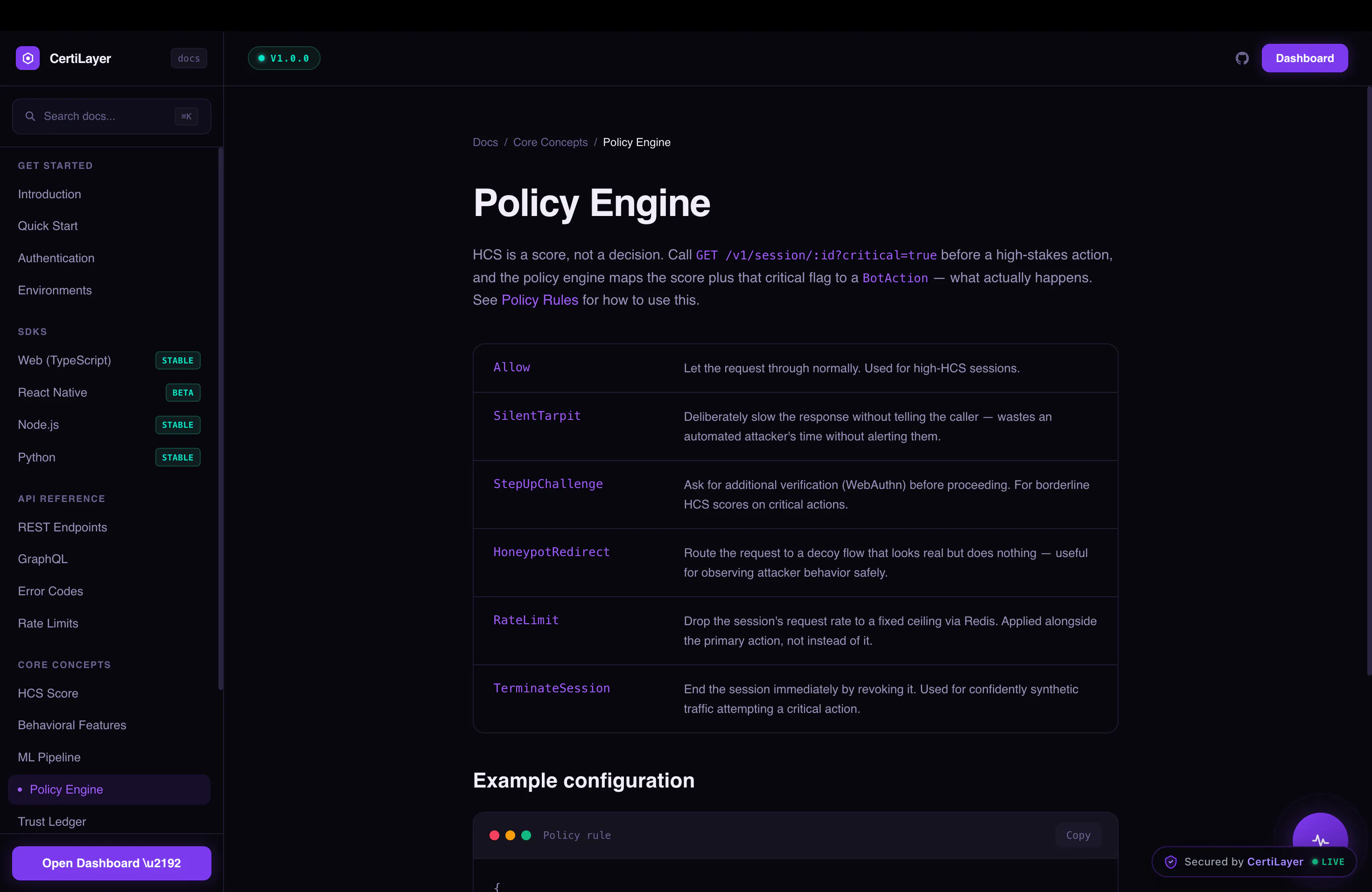Image resolution: width=1372 pixels, height=892 pixels.
Task: Open HCS Score concept page
Action: pyautogui.click(x=48, y=693)
